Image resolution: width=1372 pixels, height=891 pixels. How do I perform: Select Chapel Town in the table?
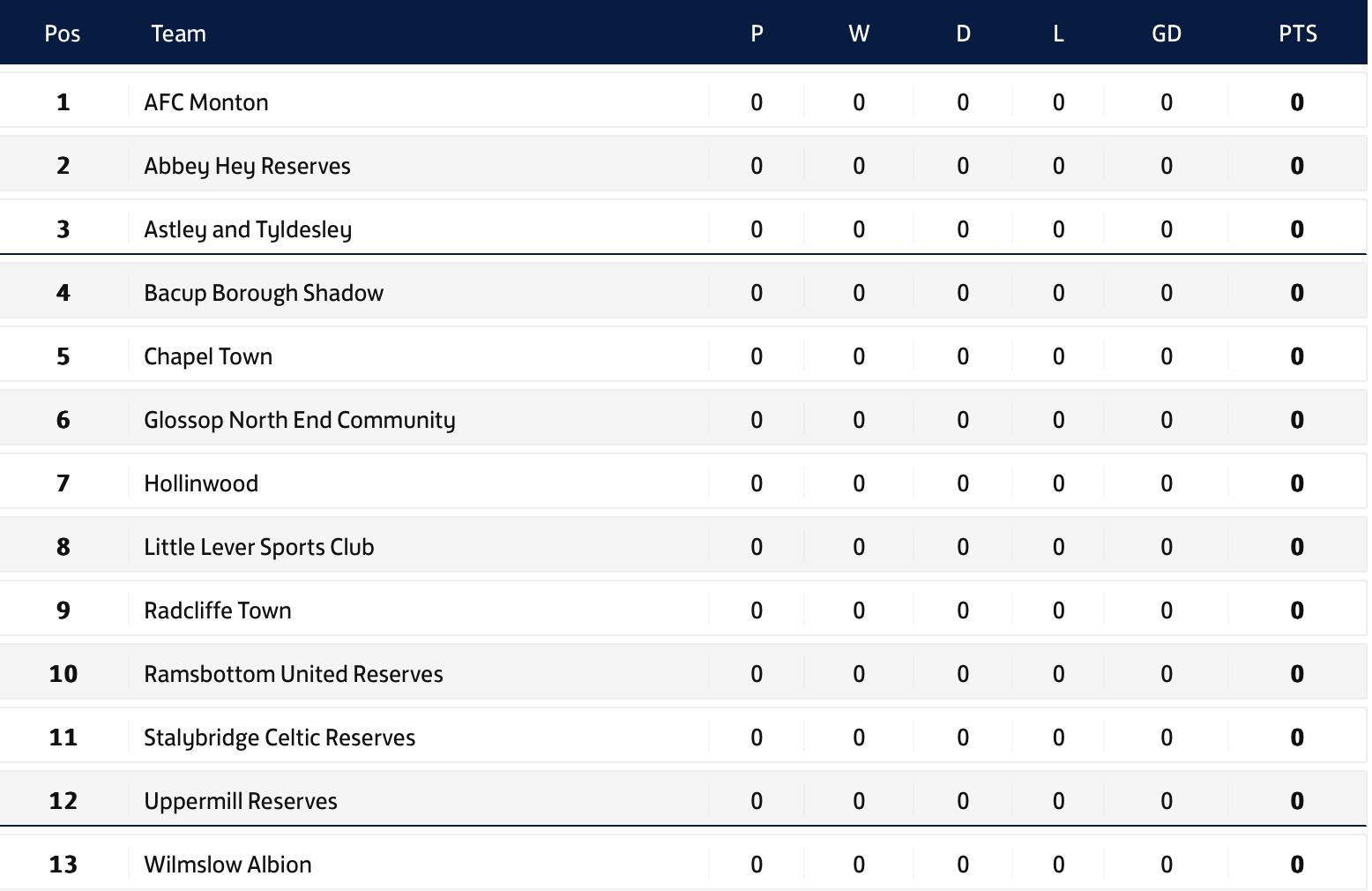[x=208, y=356]
